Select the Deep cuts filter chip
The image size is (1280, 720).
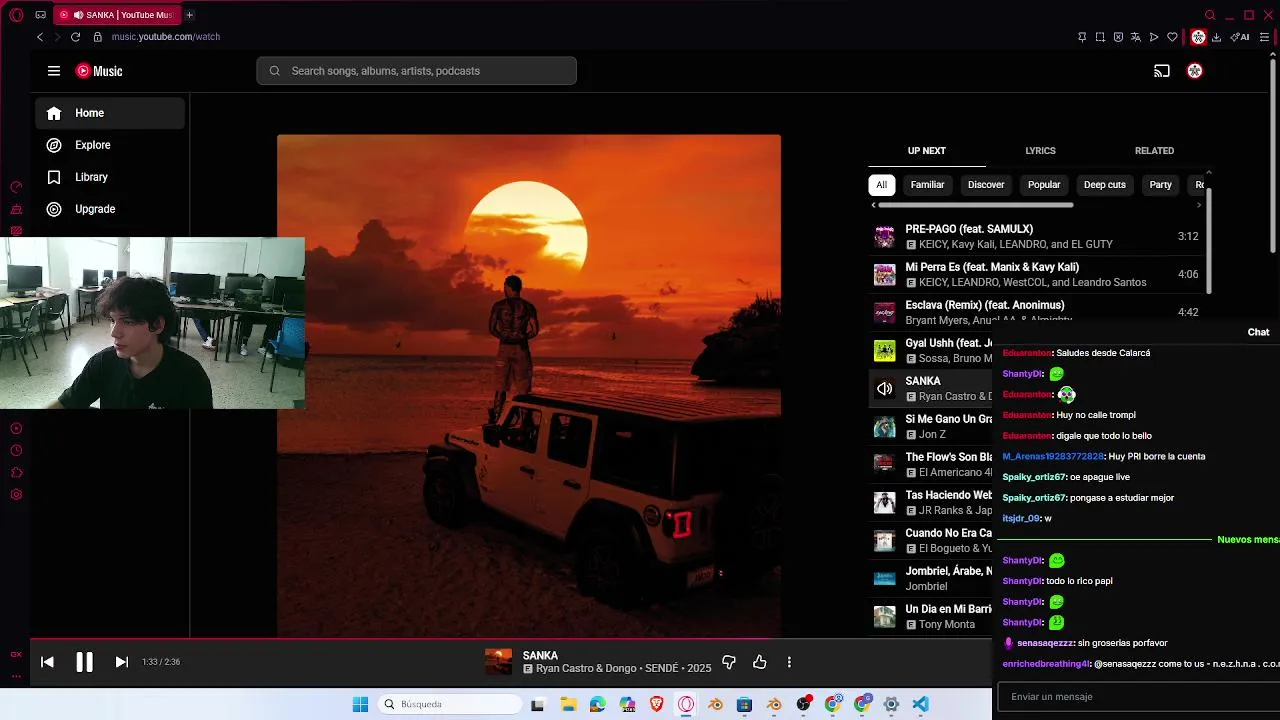point(1105,185)
